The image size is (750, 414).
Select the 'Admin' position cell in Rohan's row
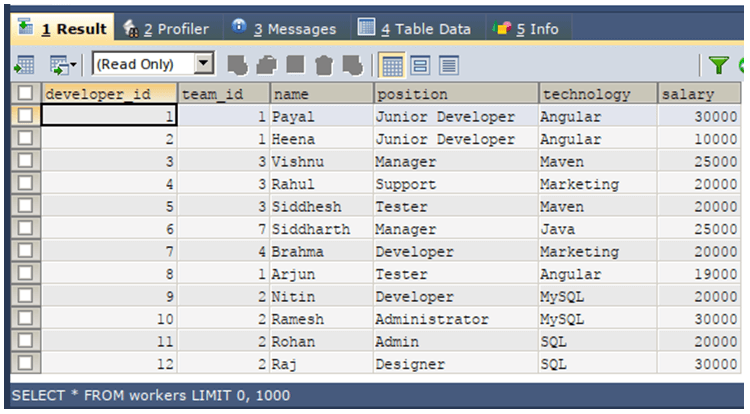click(456, 341)
